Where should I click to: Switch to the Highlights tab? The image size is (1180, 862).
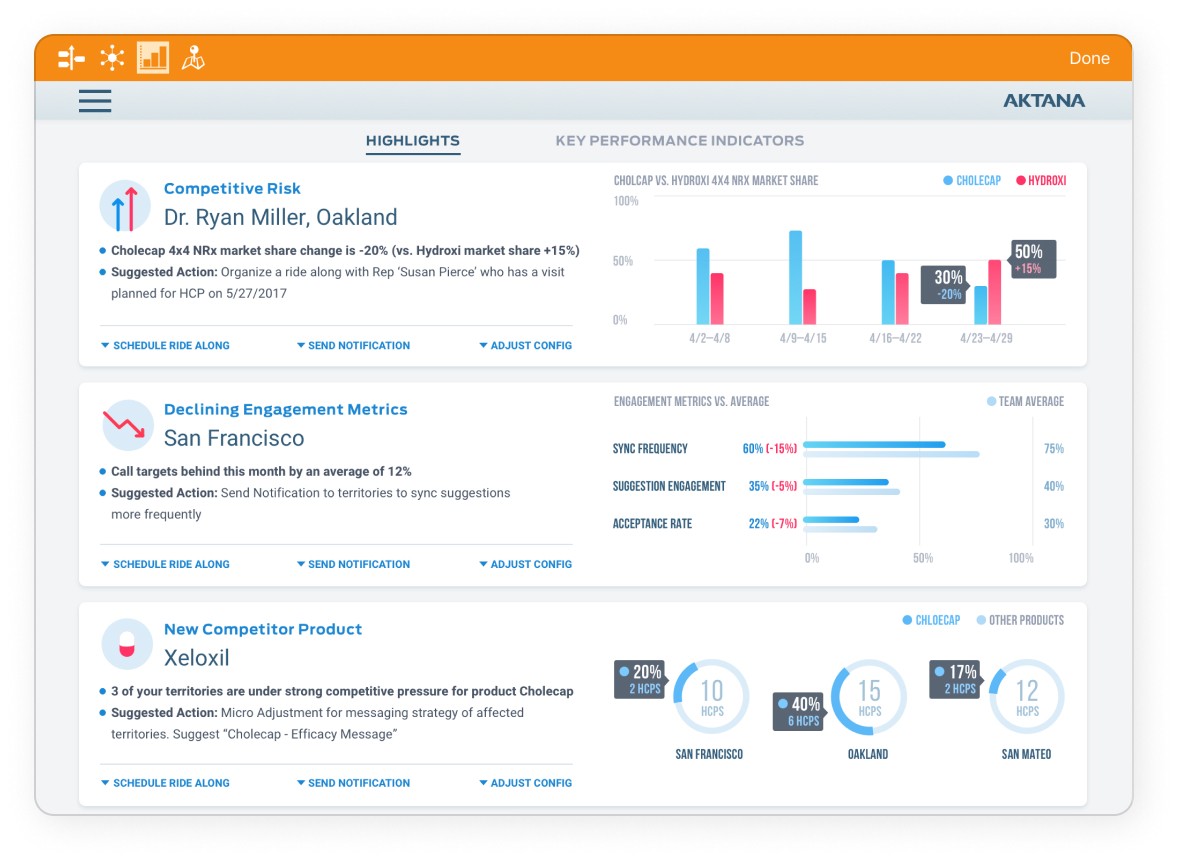[412, 141]
